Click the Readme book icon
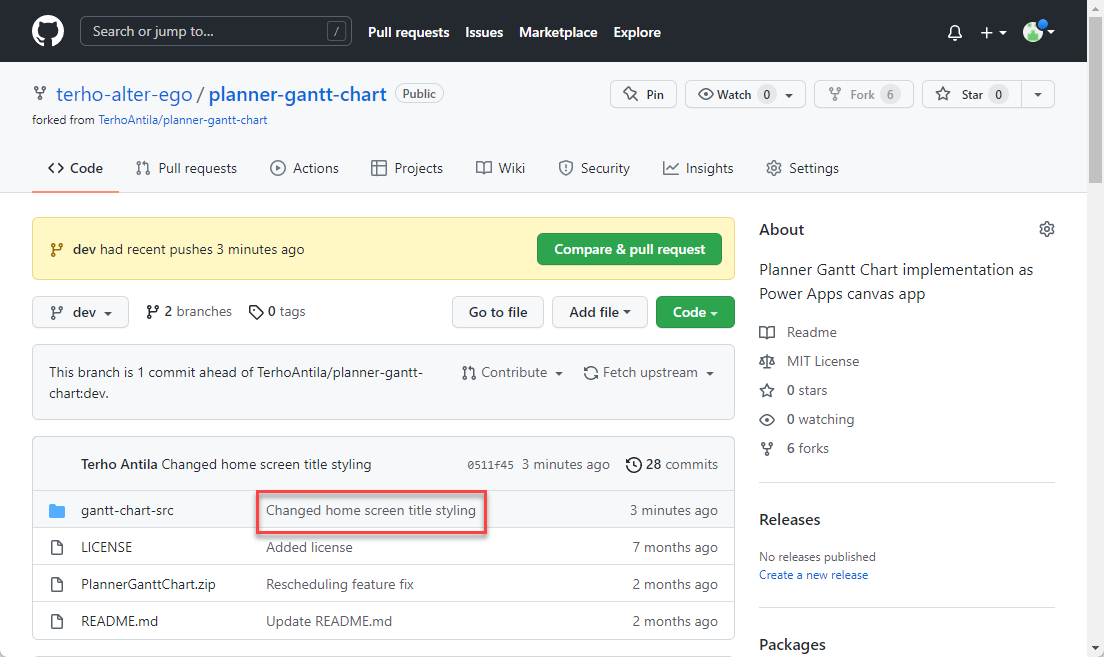 [767, 332]
